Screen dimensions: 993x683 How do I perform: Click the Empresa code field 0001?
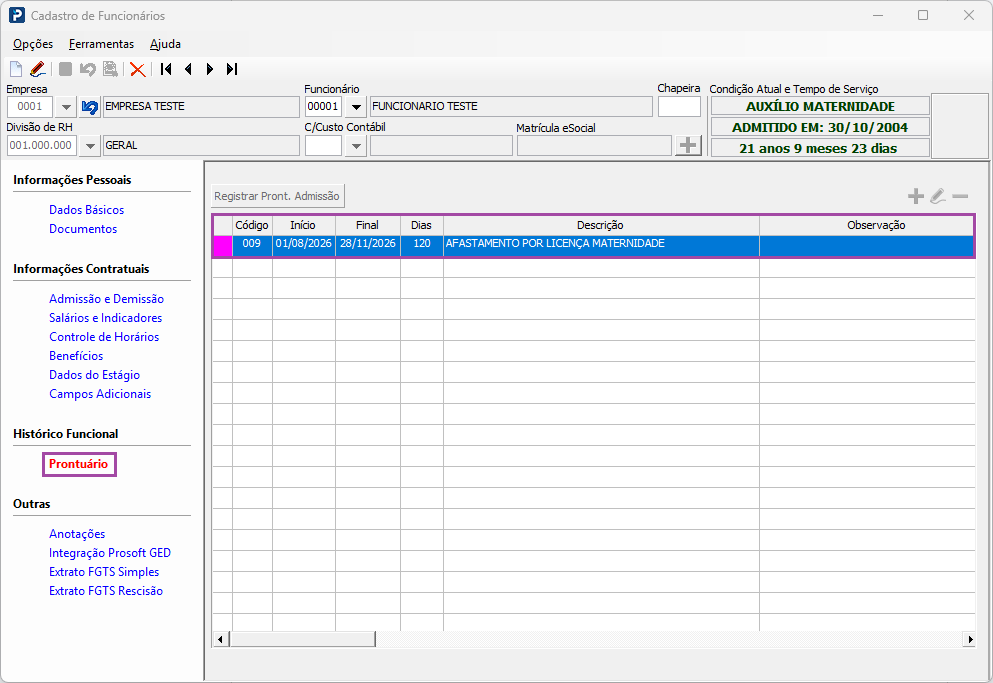coord(30,107)
